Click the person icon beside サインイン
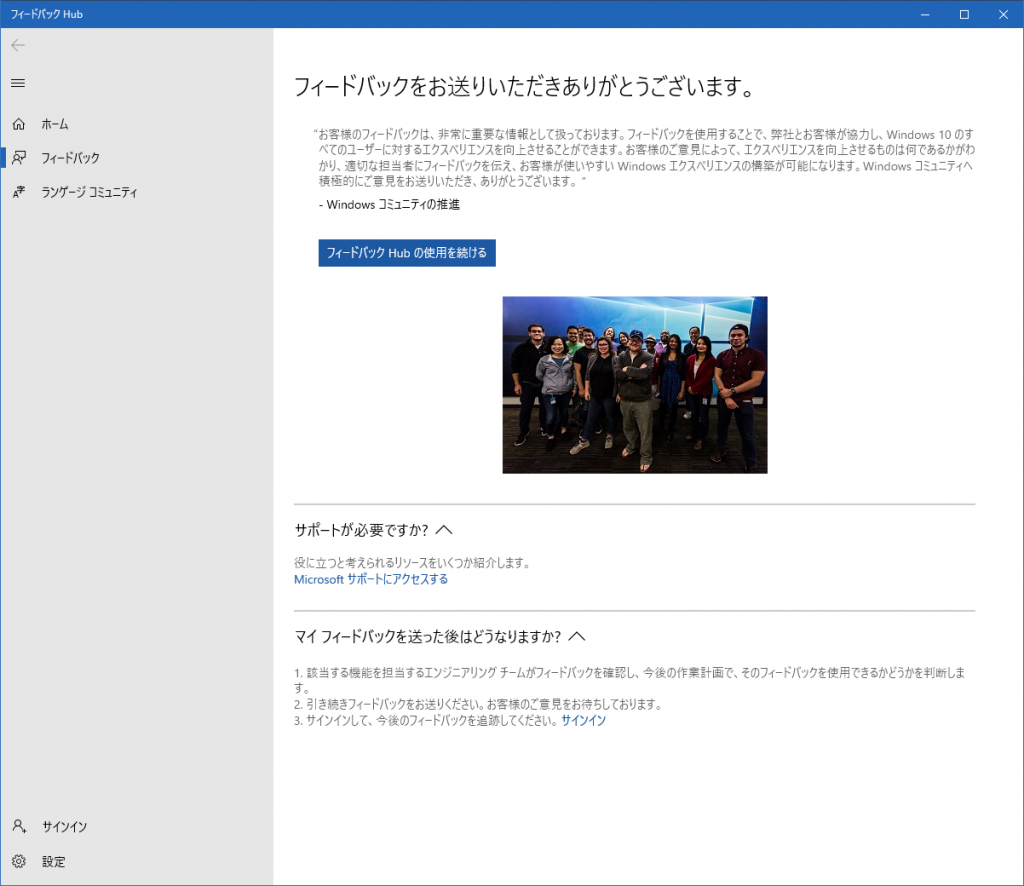Viewport: 1024px width, 886px height. pyautogui.click(x=18, y=827)
